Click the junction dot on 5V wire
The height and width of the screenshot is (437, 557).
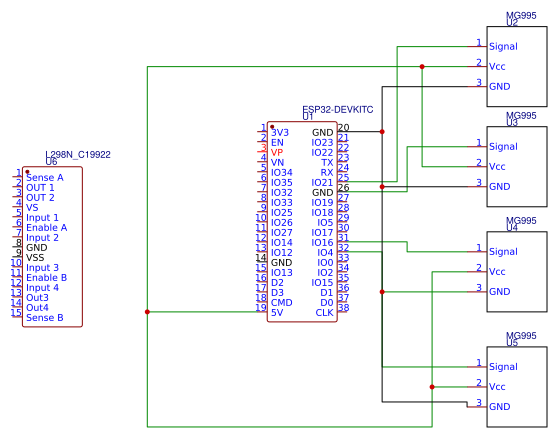tap(147, 312)
